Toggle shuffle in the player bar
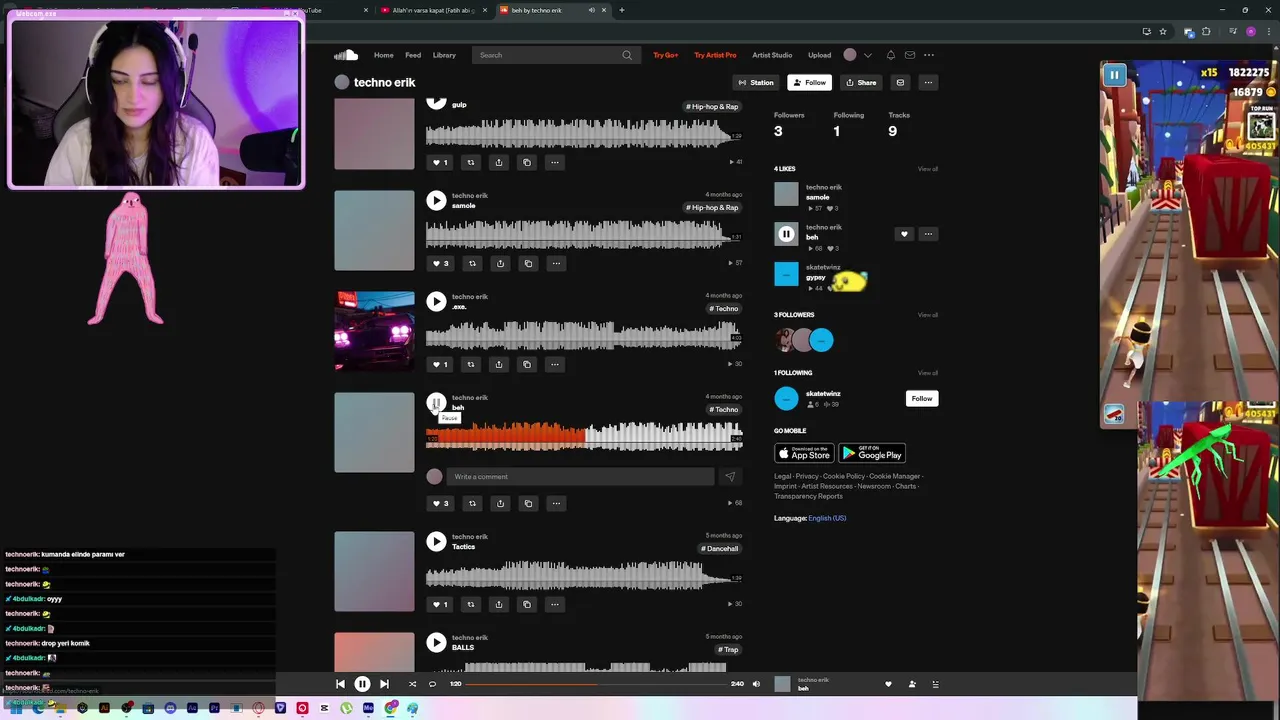The image size is (1280, 720). pyautogui.click(x=412, y=684)
